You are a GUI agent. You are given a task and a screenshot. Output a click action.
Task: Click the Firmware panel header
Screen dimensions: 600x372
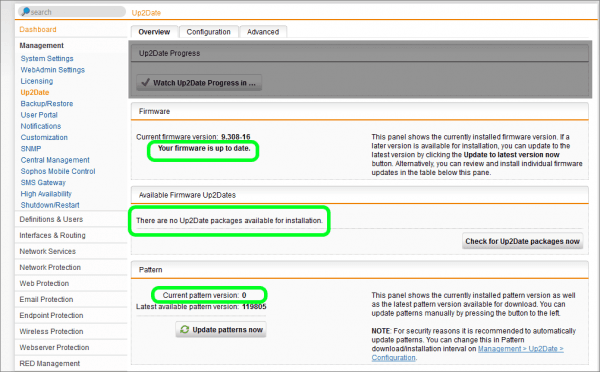tap(360, 111)
